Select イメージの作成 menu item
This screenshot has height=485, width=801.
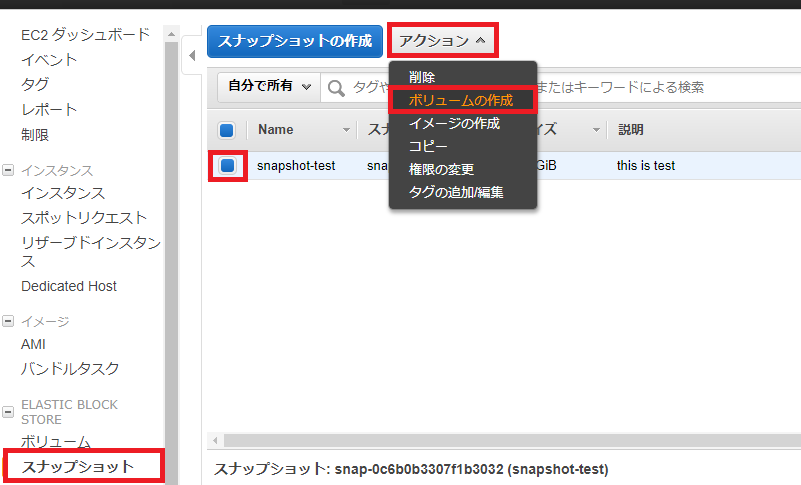[x=454, y=123]
